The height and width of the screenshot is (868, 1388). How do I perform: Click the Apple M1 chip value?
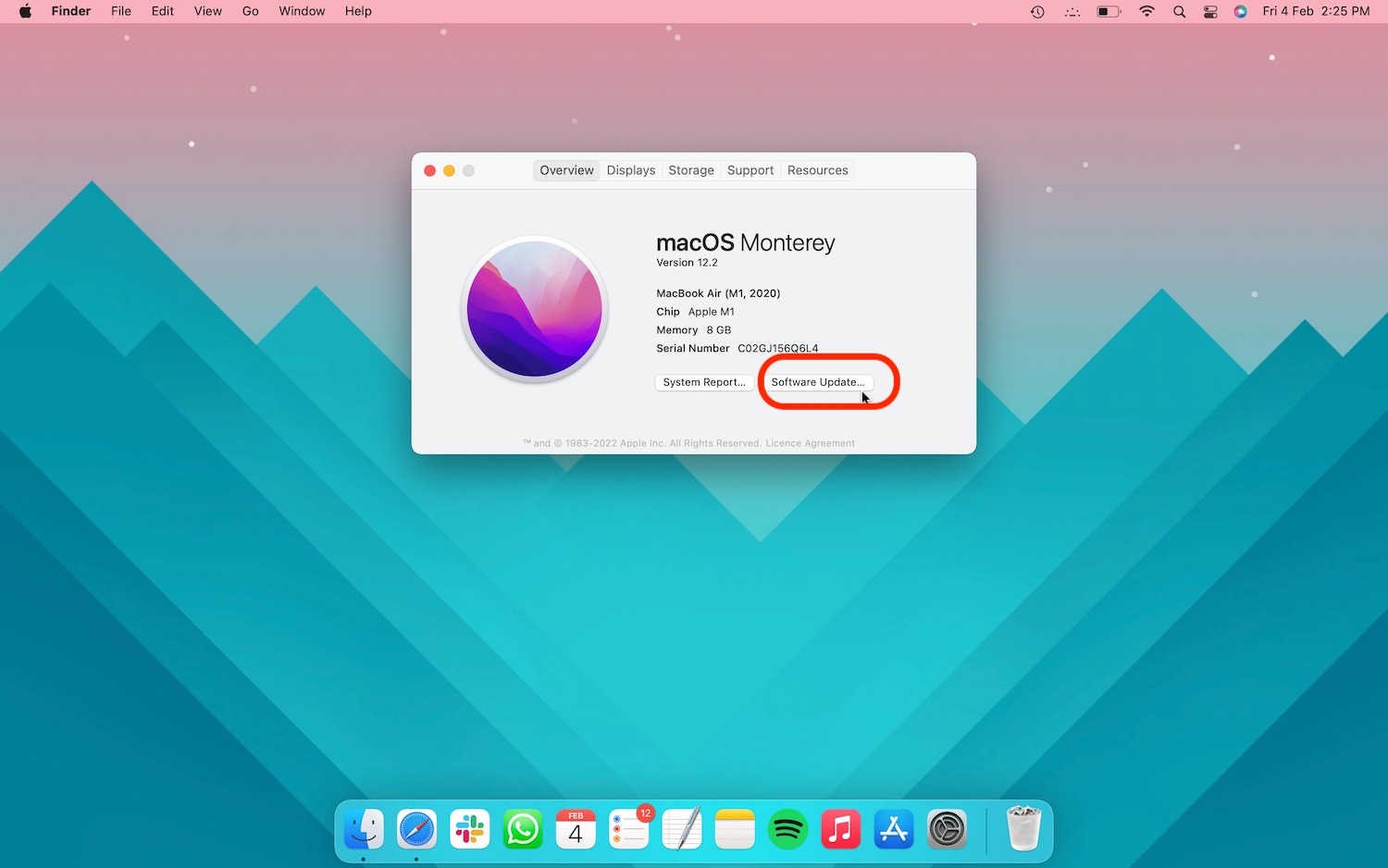tap(712, 312)
